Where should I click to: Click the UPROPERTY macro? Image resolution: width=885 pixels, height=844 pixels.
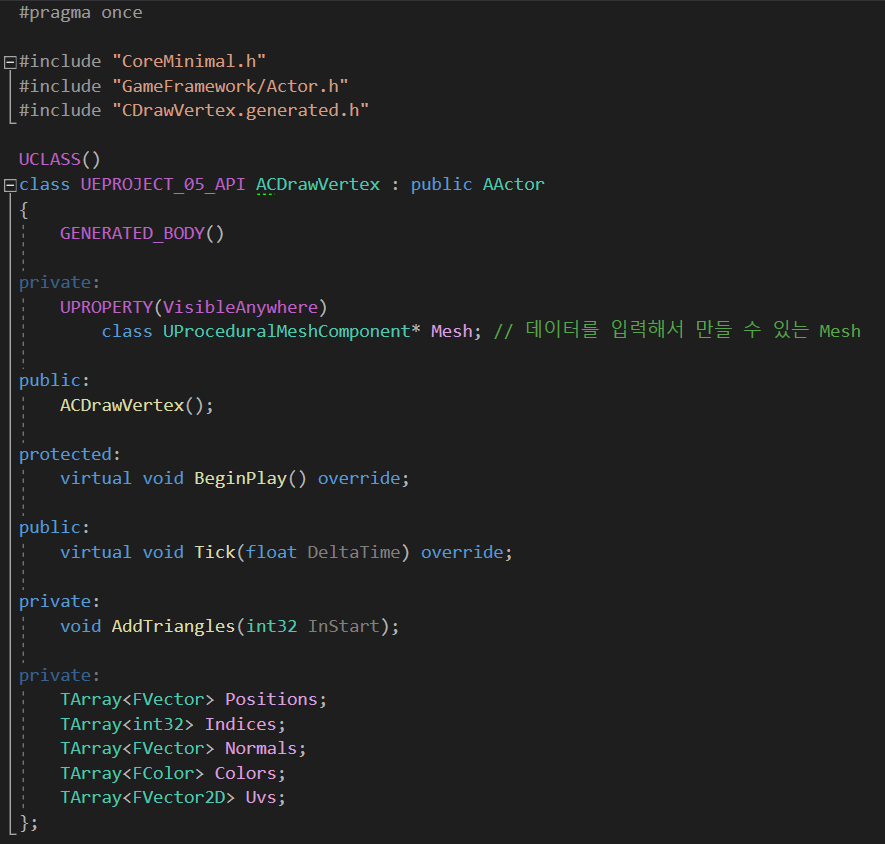click(x=107, y=307)
